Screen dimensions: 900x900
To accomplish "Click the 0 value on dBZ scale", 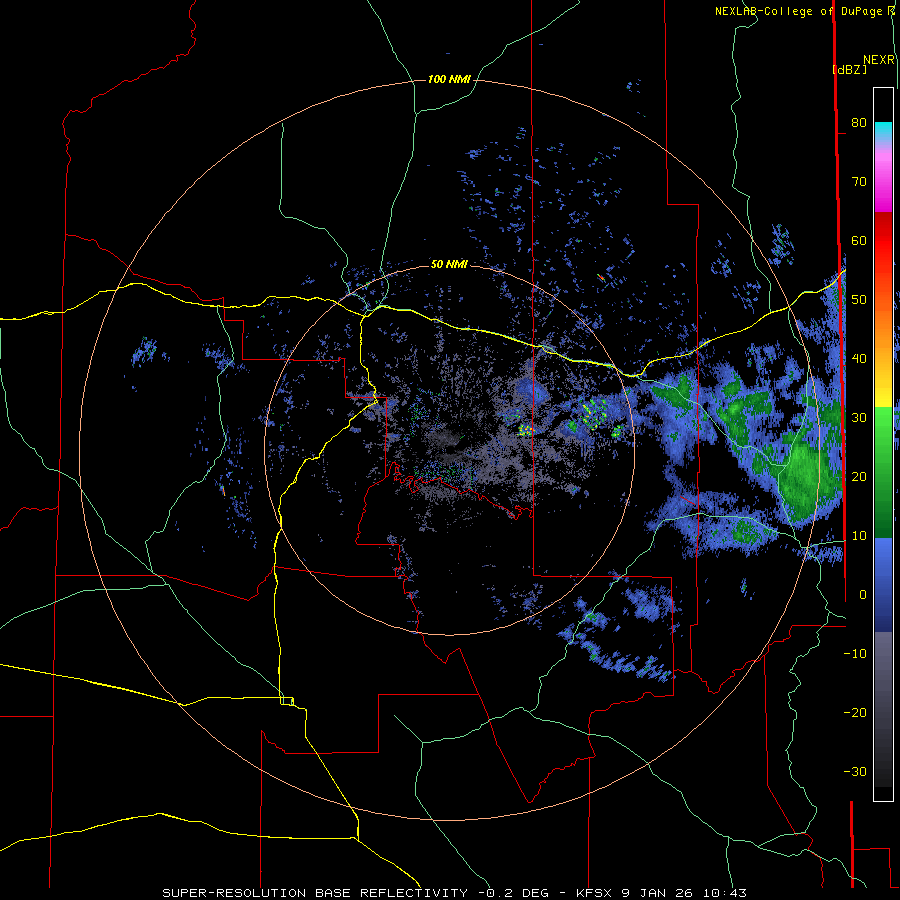I will 863,595.
